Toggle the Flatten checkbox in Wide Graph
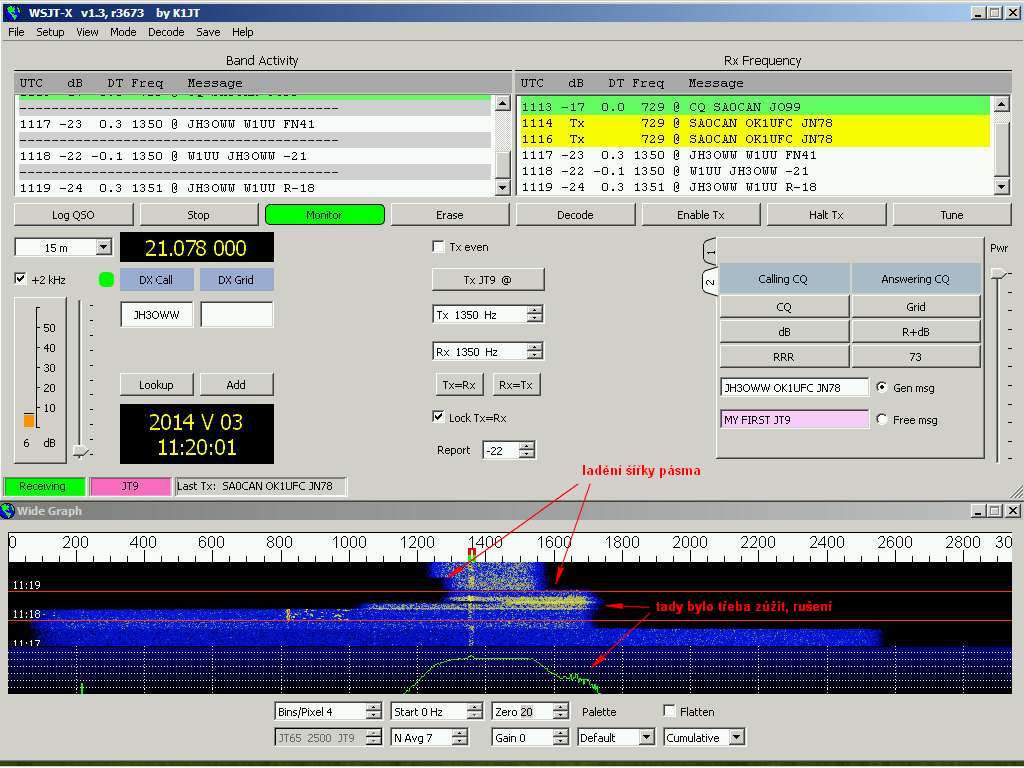The height and width of the screenshot is (768, 1024). point(670,711)
